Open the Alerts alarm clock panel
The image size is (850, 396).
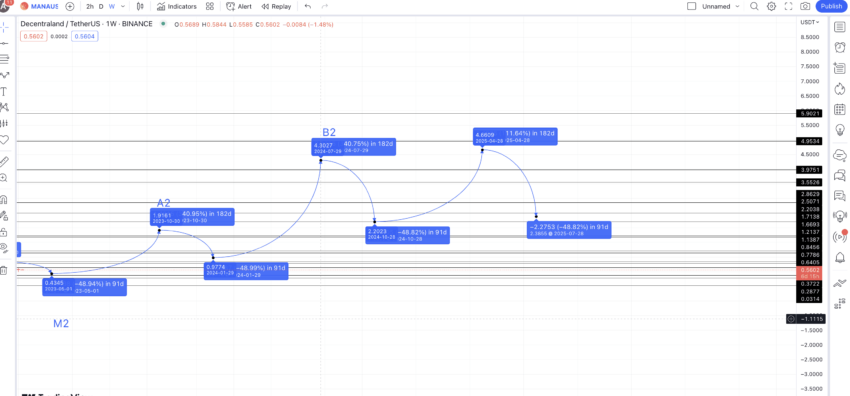(840, 48)
